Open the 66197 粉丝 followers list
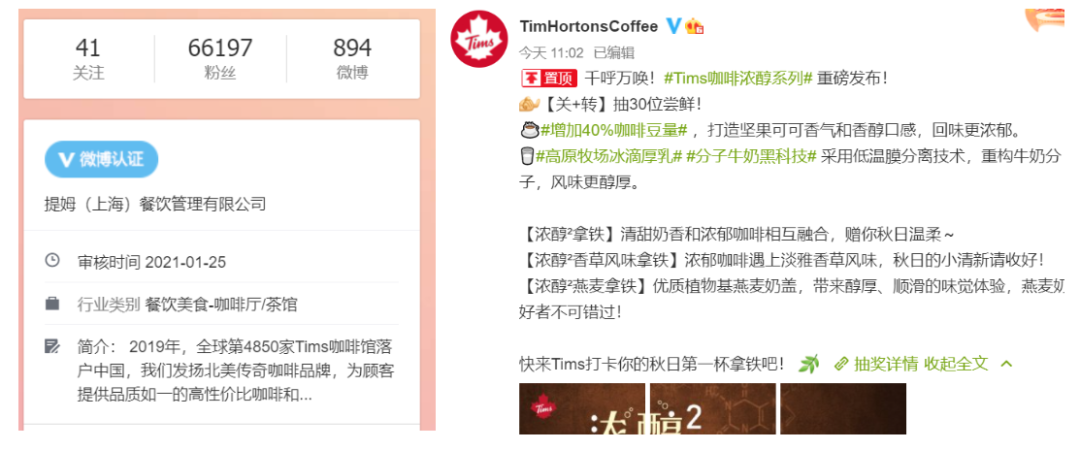The height and width of the screenshot is (450, 1080). pos(220,59)
